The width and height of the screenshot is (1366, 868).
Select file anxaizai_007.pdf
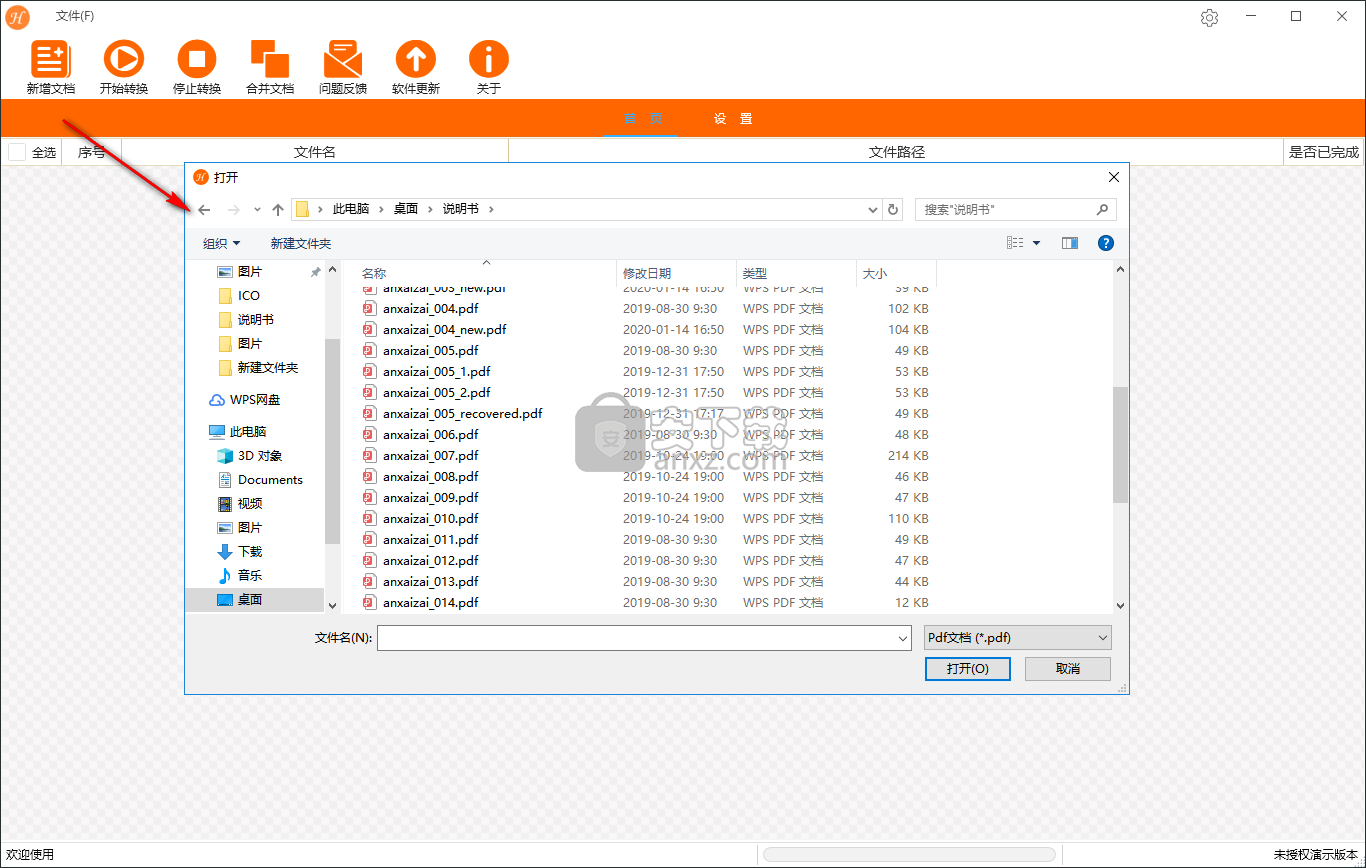(430, 456)
